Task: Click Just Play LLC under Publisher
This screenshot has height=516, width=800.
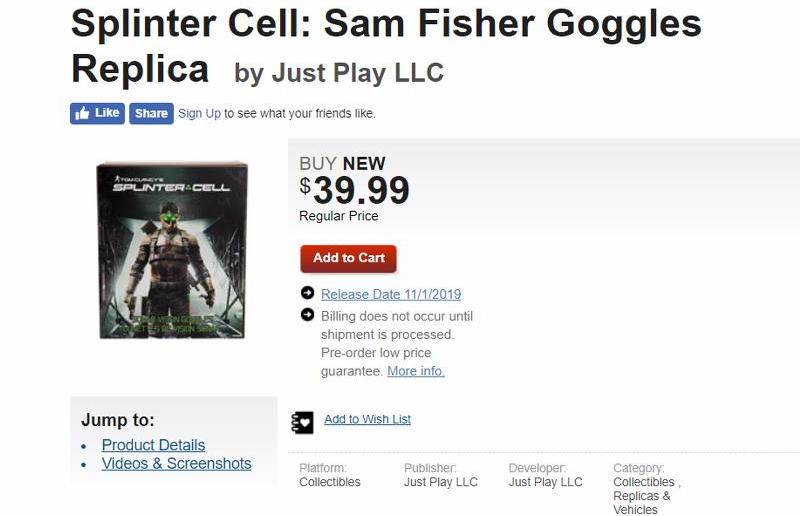Action: (x=441, y=482)
